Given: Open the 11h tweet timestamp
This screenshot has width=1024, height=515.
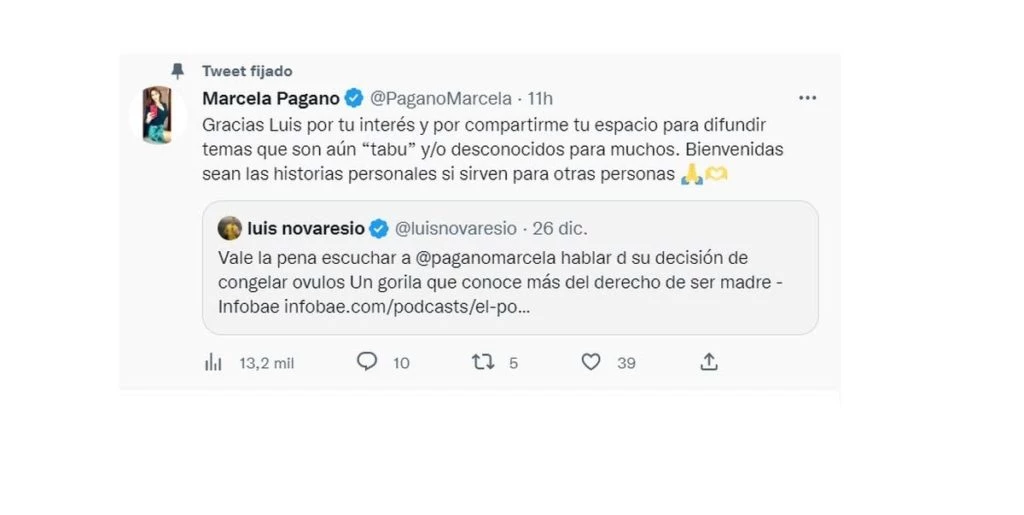Looking at the screenshot, I should coord(539,99).
